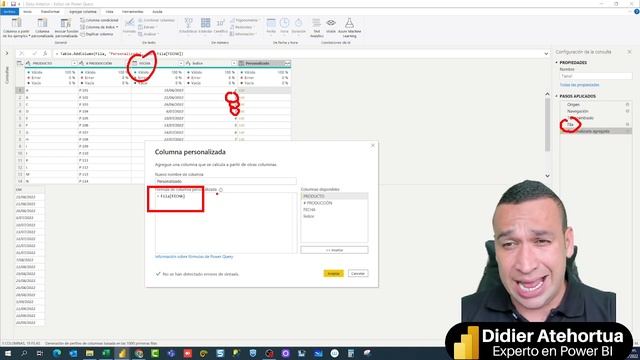Expand the formula bar with the chevron

pyautogui.click(x=546, y=53)
